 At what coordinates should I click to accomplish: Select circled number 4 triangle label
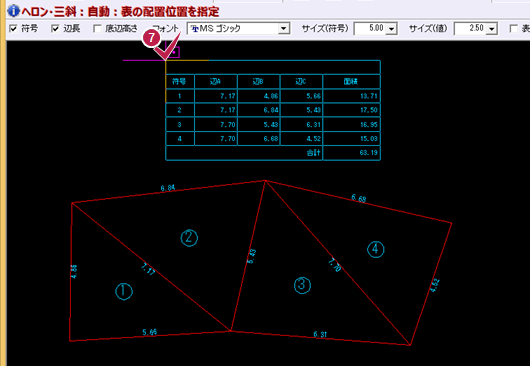376,249
